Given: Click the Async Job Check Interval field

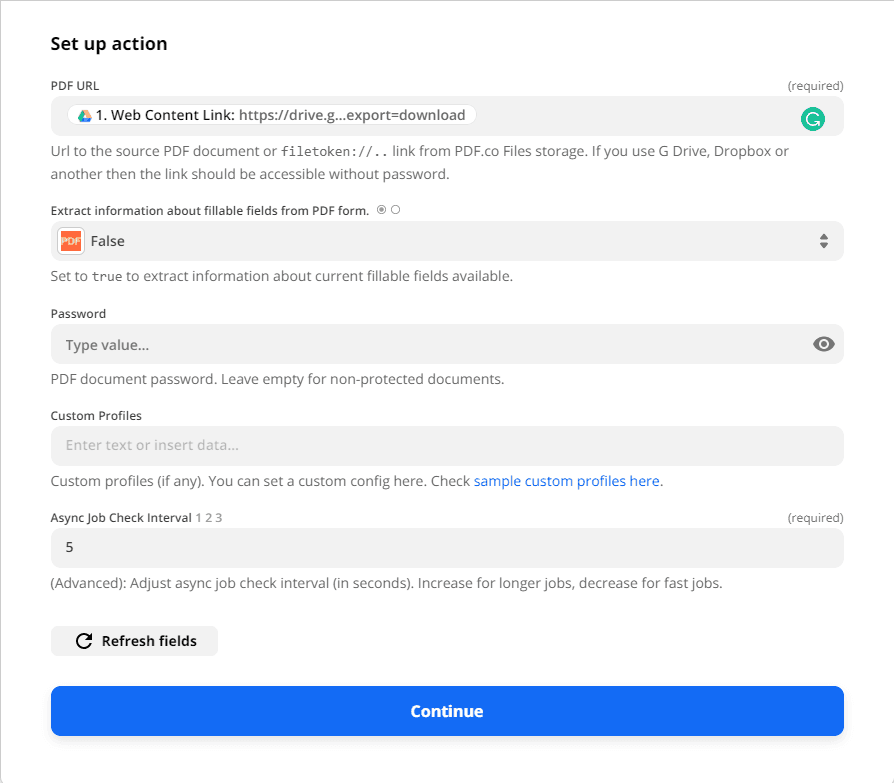Looking at the screenshot, I should [446, 548].
